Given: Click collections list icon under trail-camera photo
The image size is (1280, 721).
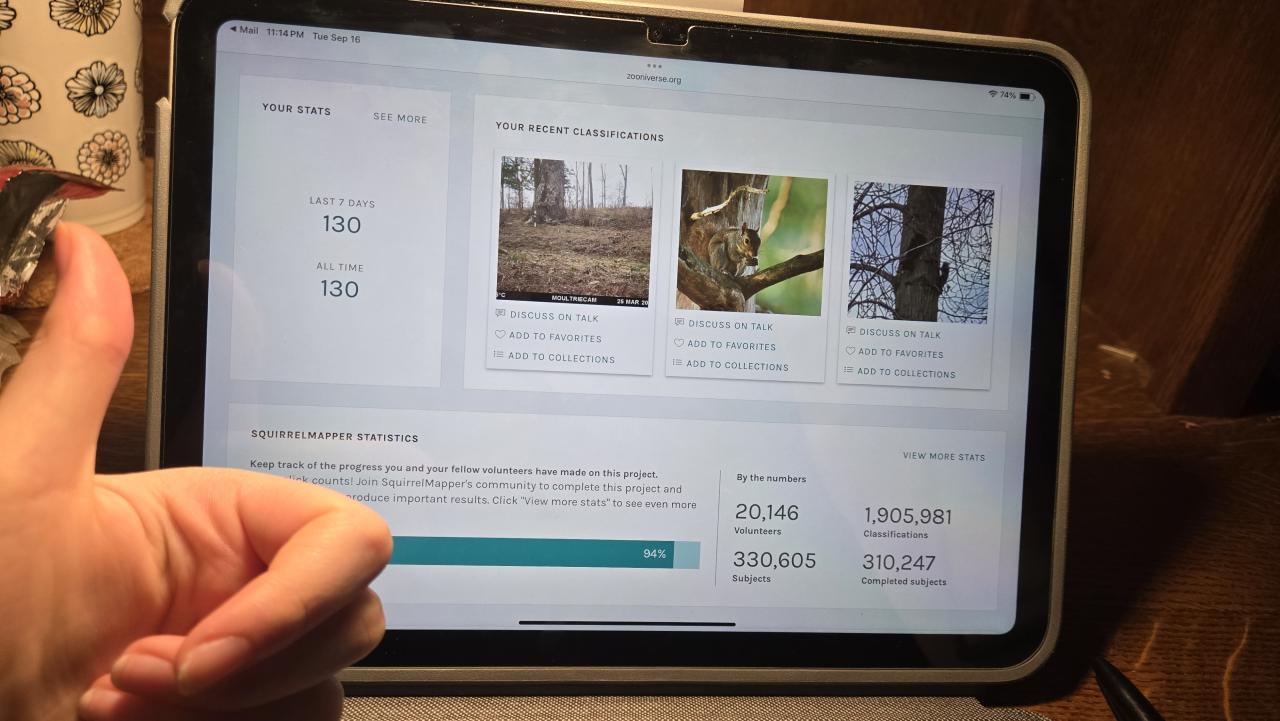Looking at the screenshot, I should (x=499, y=355).
